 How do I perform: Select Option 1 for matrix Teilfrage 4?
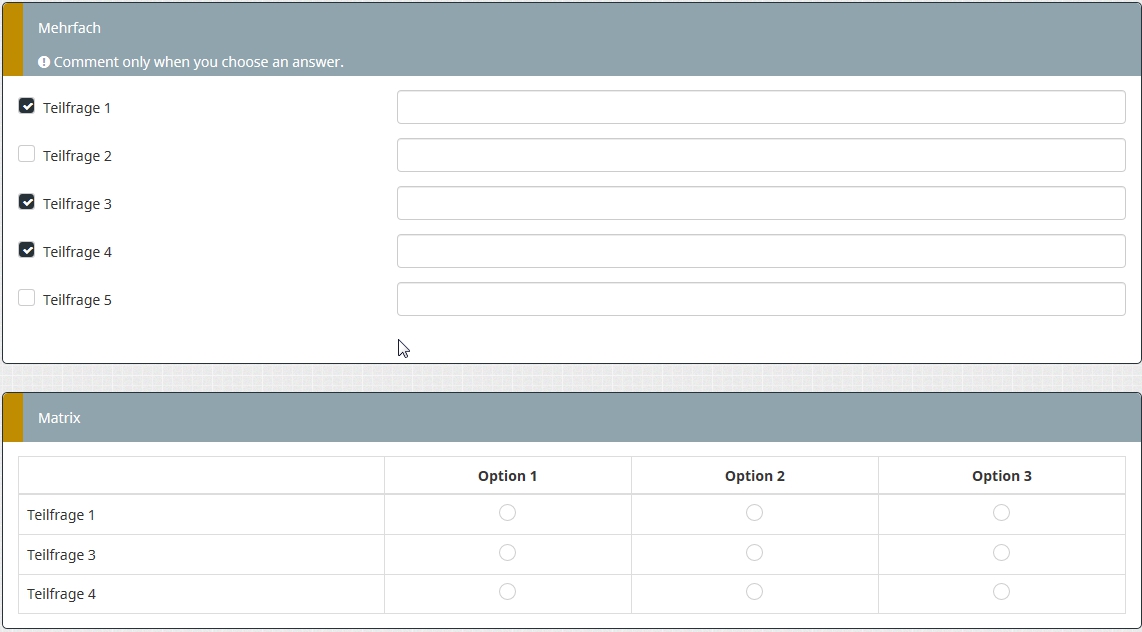[507, 592]
